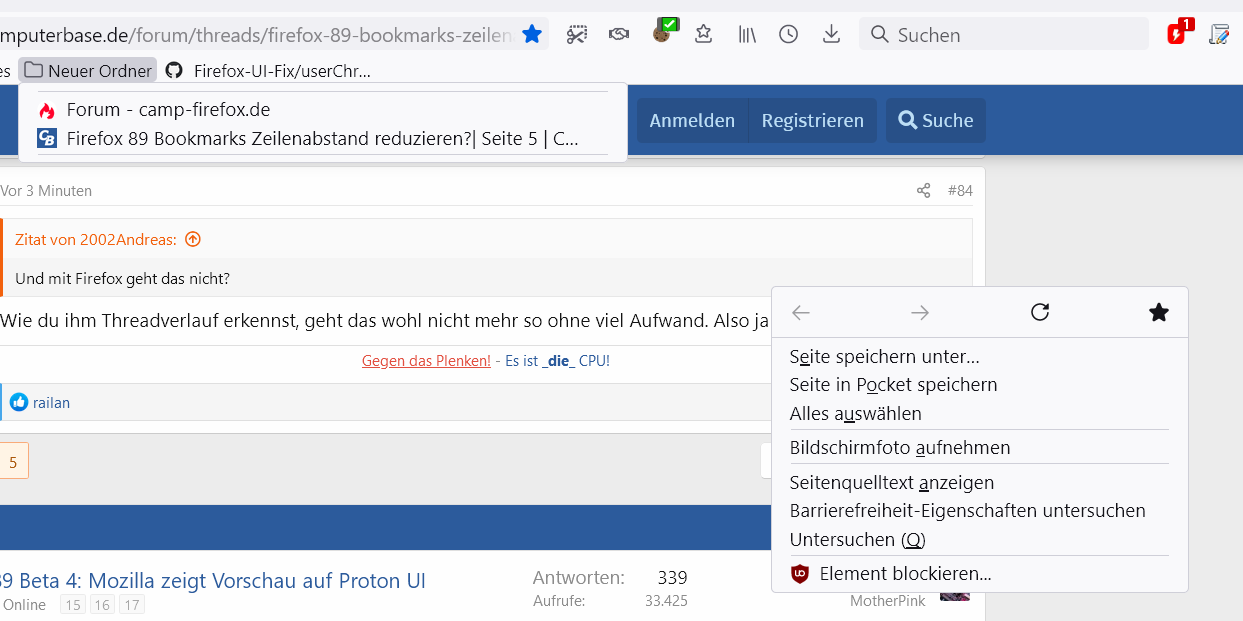Open the cookie extension icon
This screenshot has height=621, width=1243.
pyautogui.click(x=662, y=33)
